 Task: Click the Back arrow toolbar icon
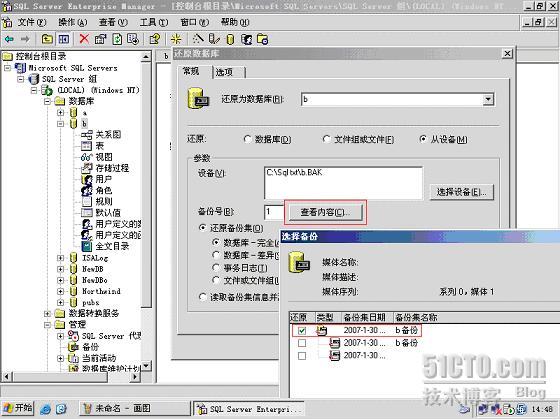tap(10, 39)
